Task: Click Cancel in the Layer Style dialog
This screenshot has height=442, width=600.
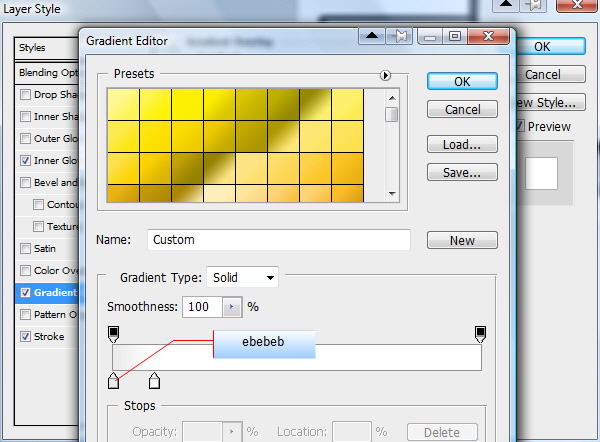Action: (x=550, y=74)
